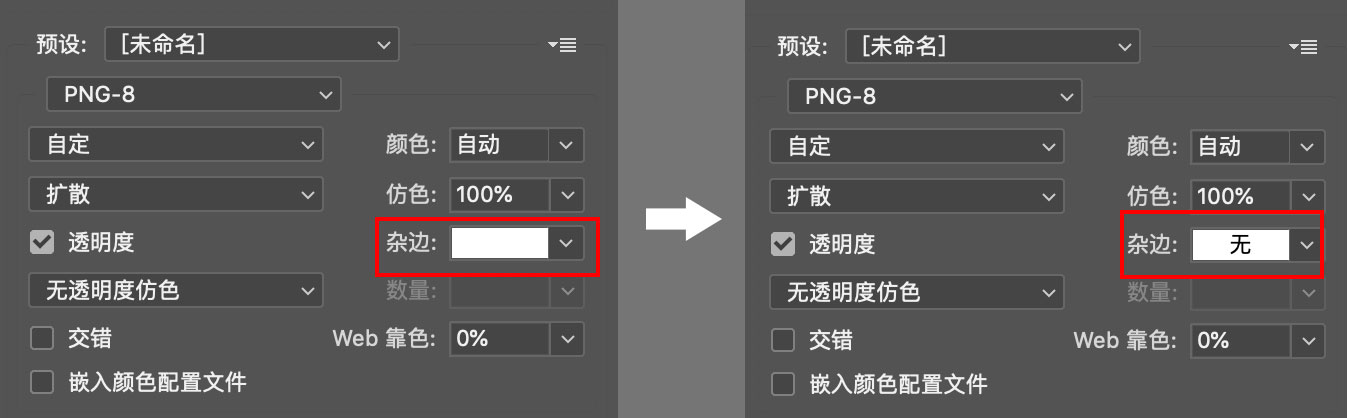Click the 颜色 自动 value field in the left panel
Image resolution: width=1348 pixels, height=418 pixels.
tap(499, 145)
